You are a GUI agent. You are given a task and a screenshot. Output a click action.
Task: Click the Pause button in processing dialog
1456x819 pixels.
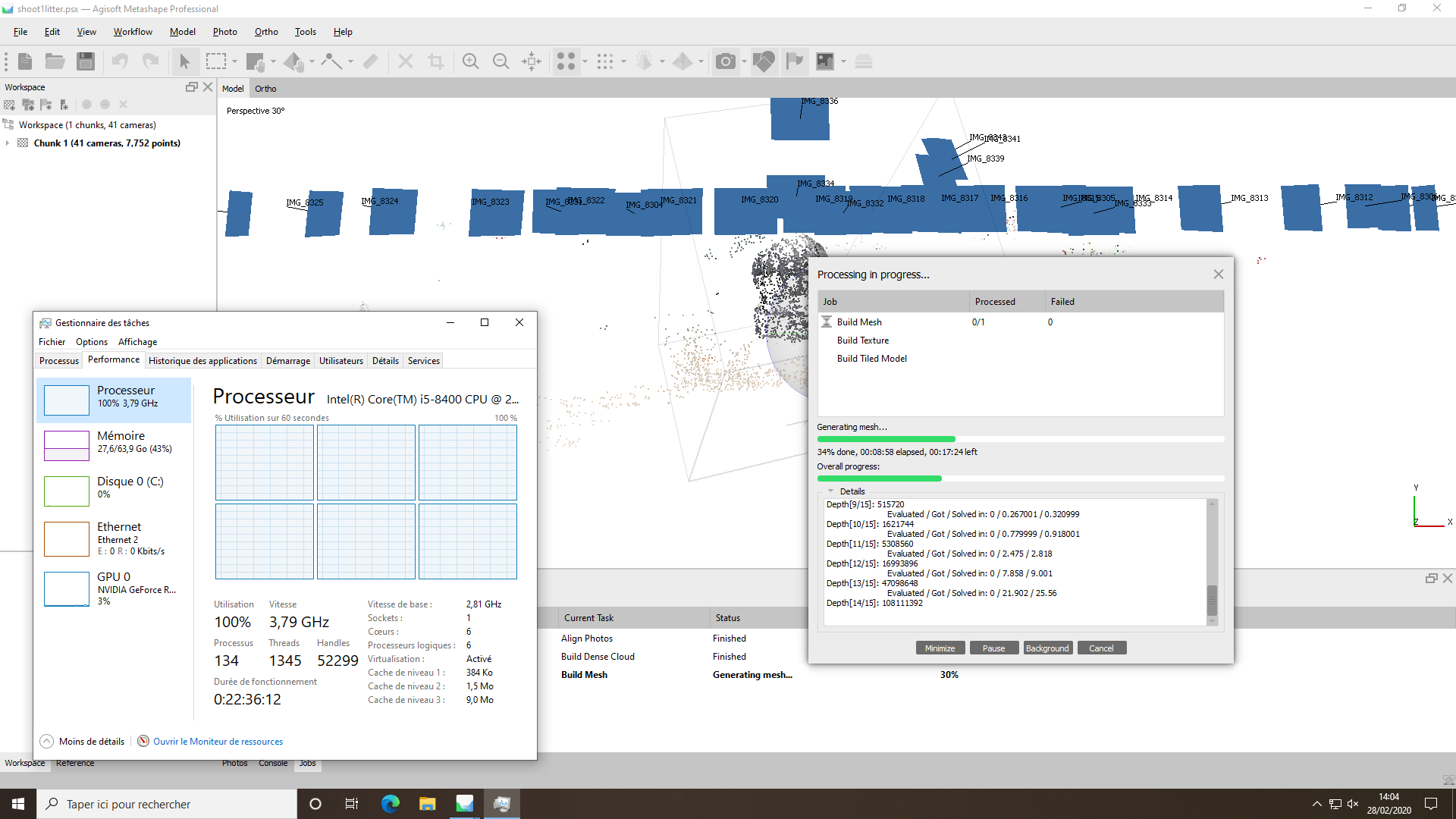point(993,648)
